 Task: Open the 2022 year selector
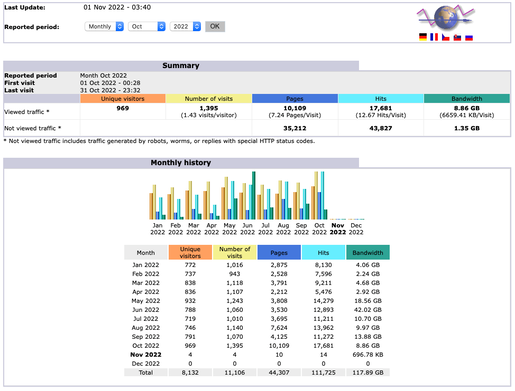185,26
